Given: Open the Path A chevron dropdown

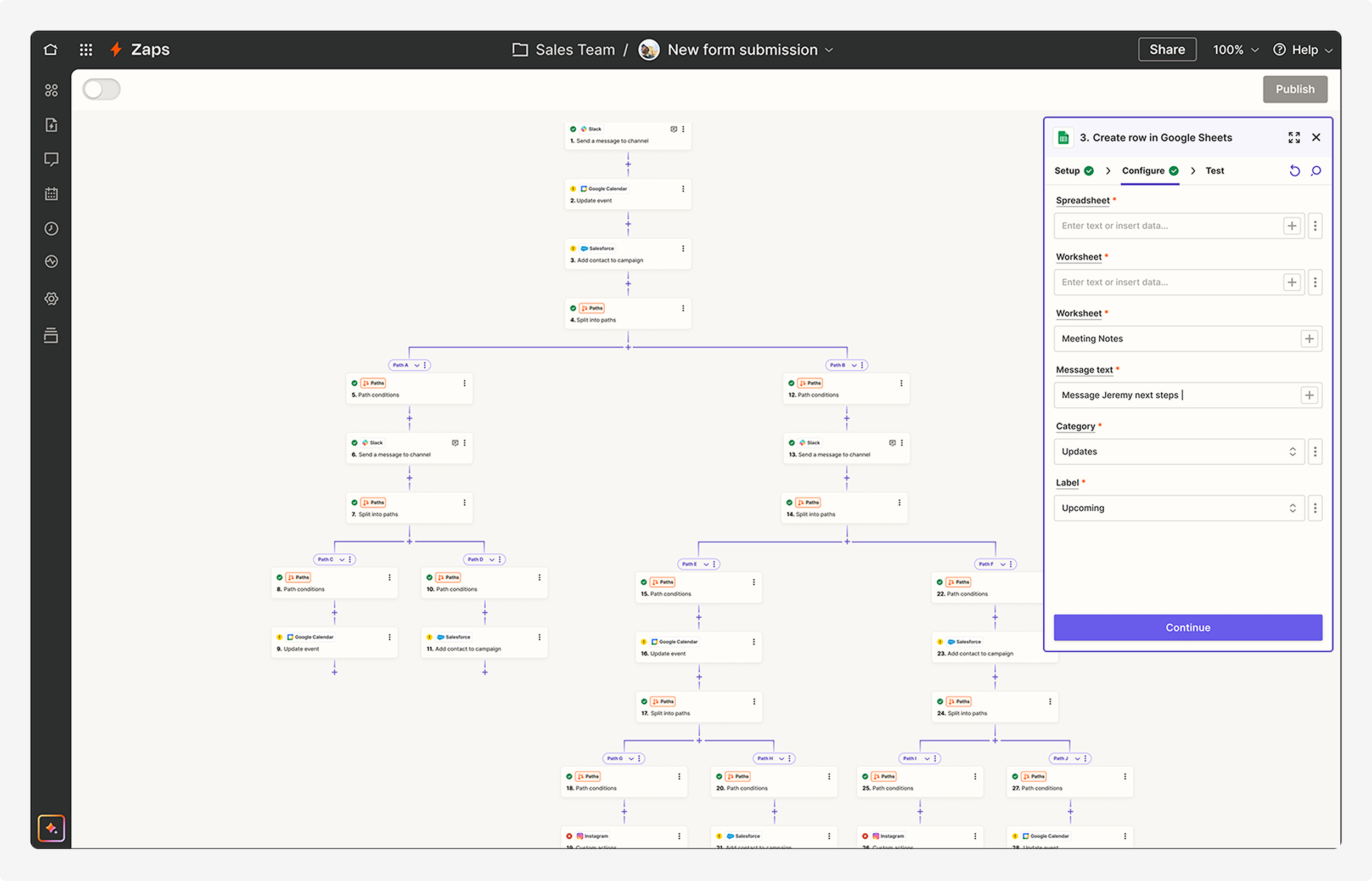Looking at the screenshot, I should [x=417, y=365].
